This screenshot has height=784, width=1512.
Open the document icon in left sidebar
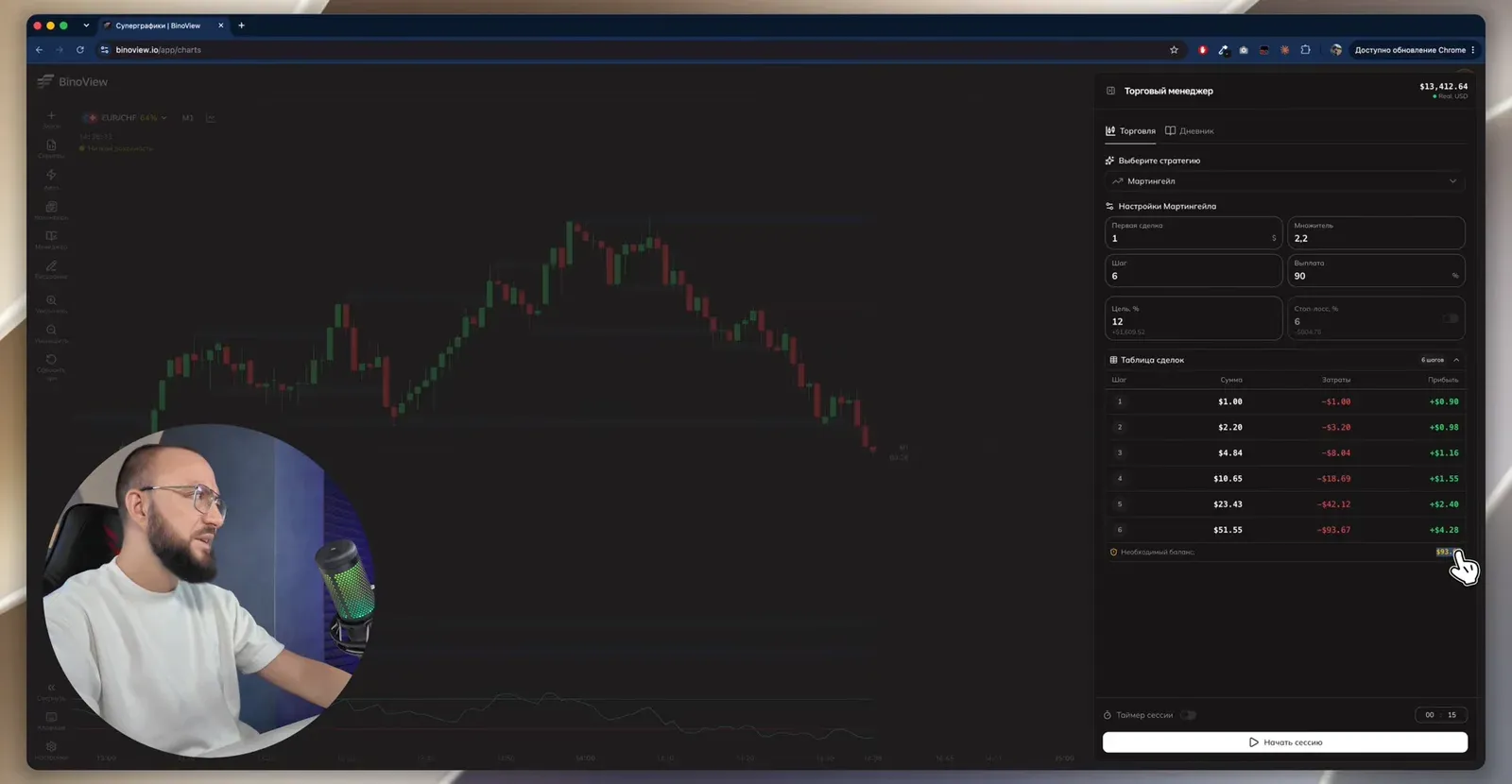click(51, 146)
